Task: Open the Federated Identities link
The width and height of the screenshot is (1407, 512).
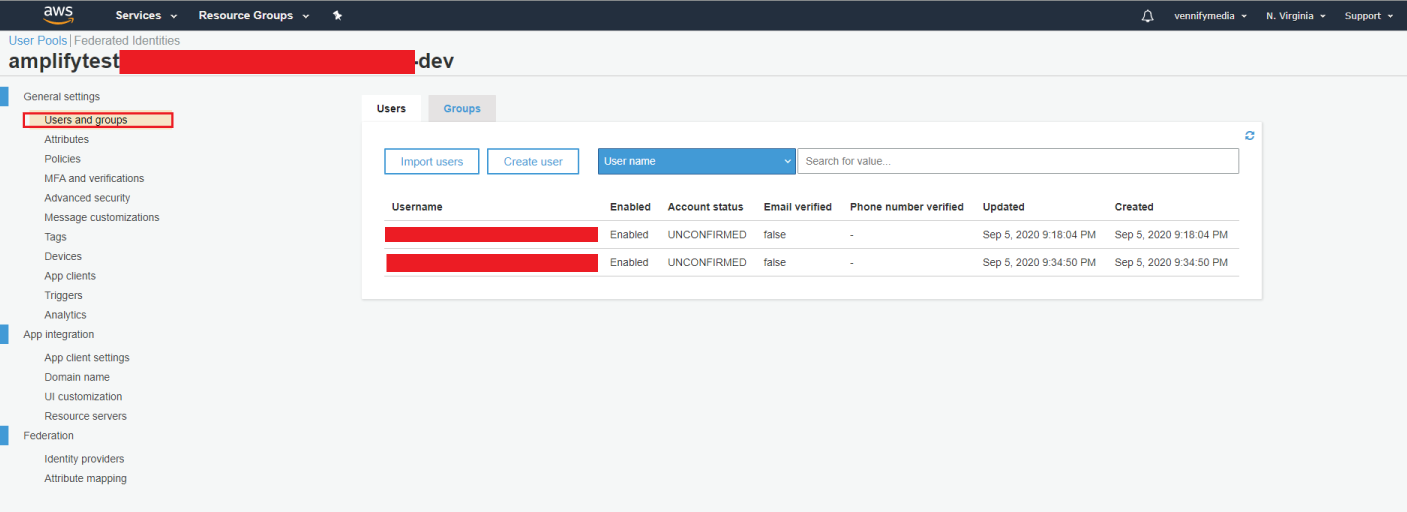Action: click(127, 41)
